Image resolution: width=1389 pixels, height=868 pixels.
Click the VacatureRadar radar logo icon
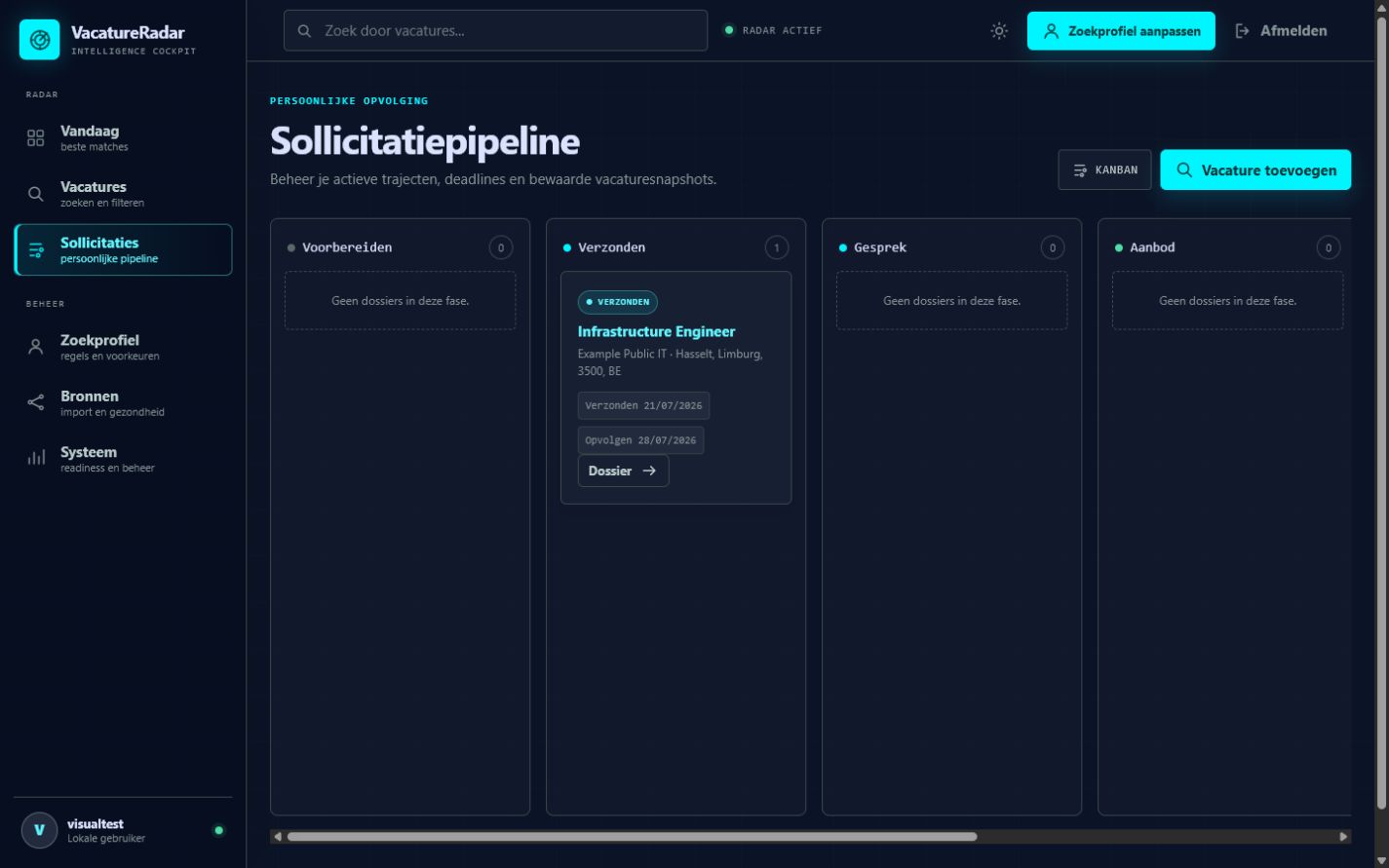pyautogui.click(x=39, y=40)
